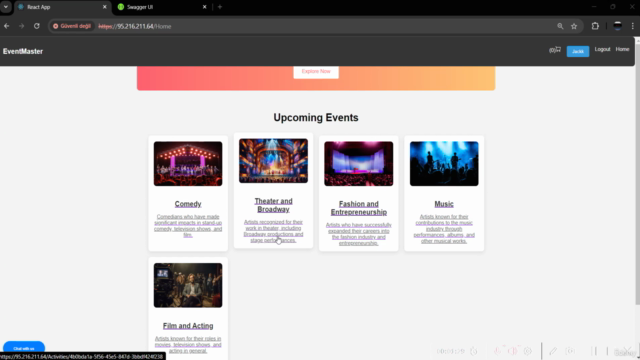Open the browser extensions puzzle icon

pyautogui.click(x=595, y=26)
